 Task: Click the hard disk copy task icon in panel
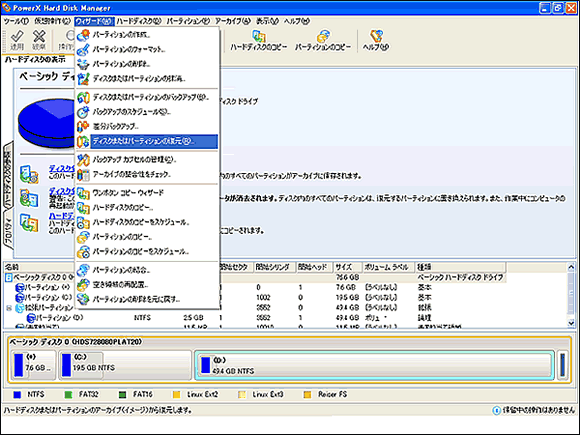(29, 223)
